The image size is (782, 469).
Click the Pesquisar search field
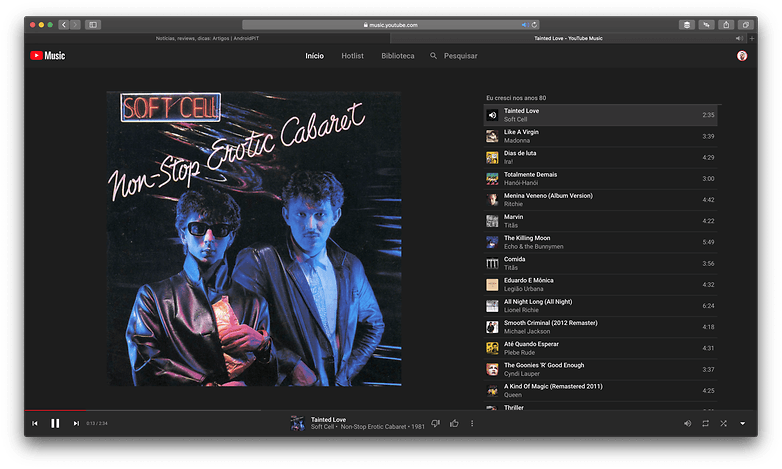pos(460,56)
